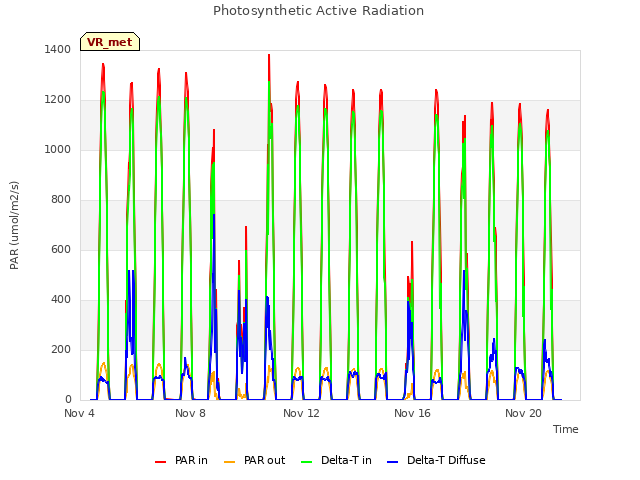
Task: Click the red PAR in legend swatch
Action: pyautogui.click(x=160, y=462)
